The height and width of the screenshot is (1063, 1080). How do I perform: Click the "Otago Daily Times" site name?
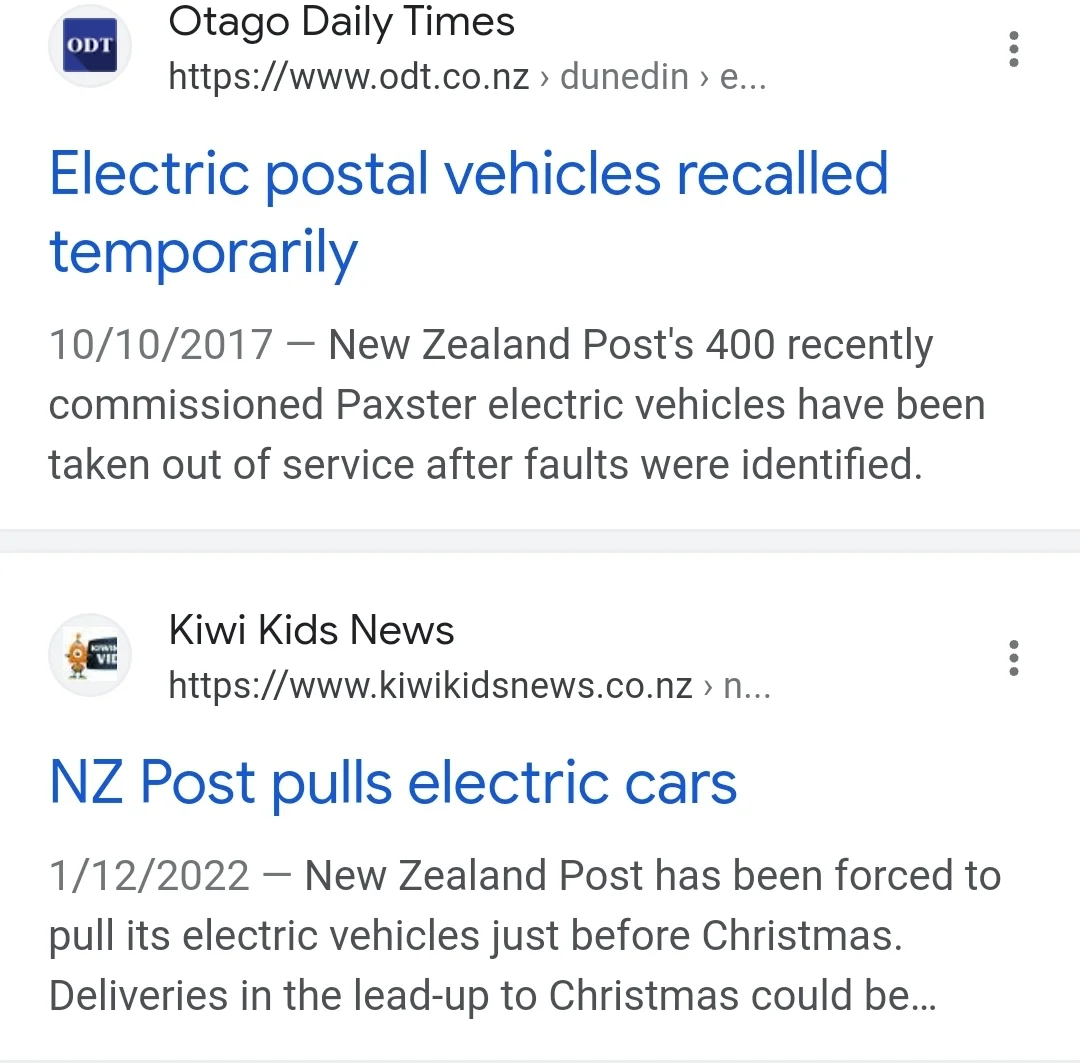pyautogui.click(x=341, y=22)
